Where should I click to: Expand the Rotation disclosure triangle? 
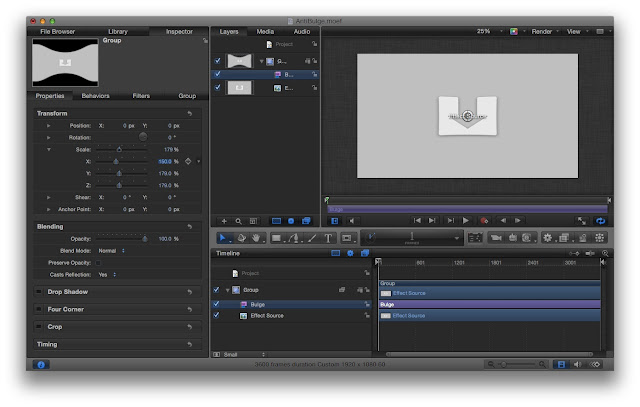(49, 138)
